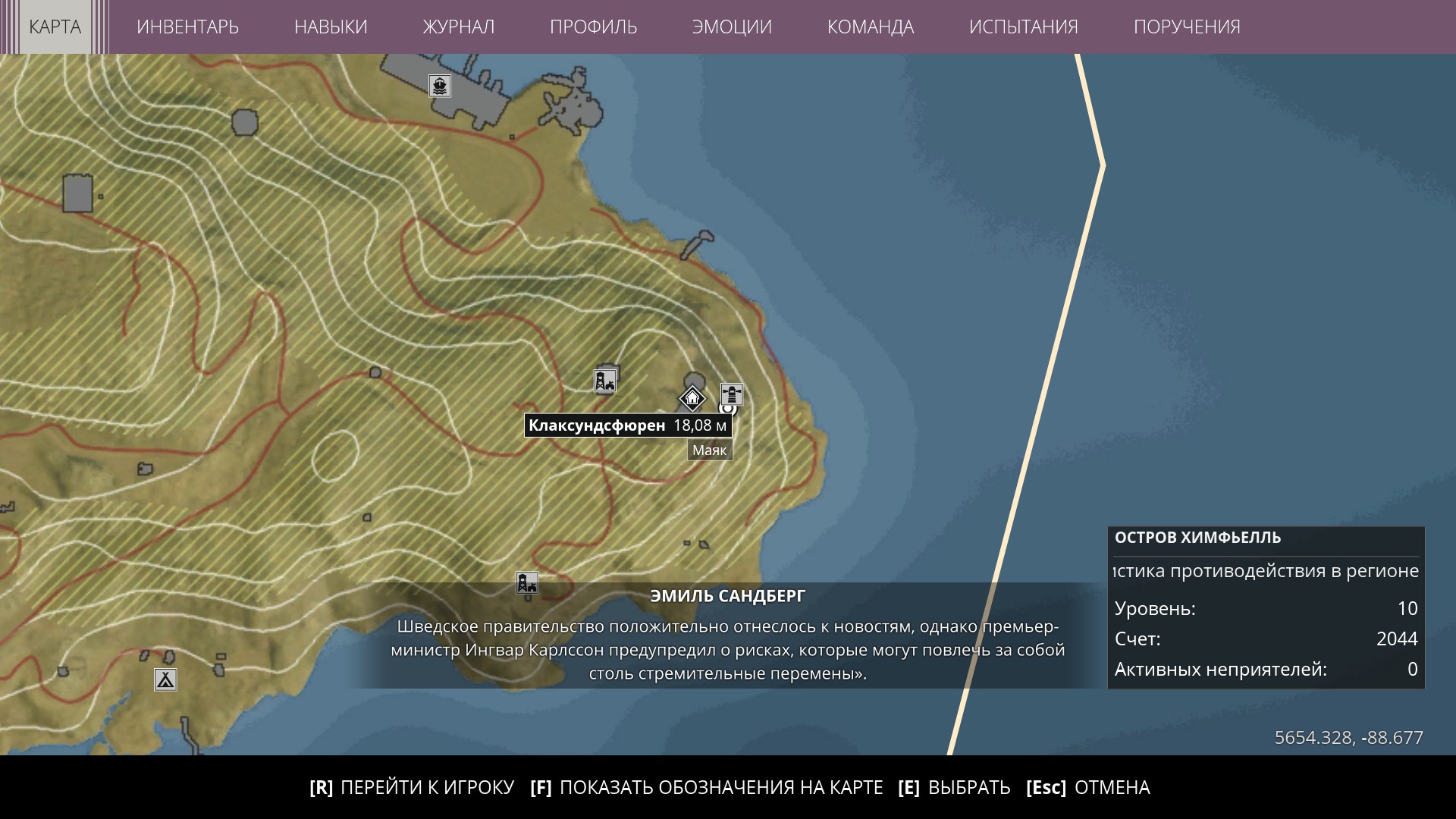Click the subtitle text about Ингвар Карлссон
Screen dimensions: 1456x819
pos(728,650)
